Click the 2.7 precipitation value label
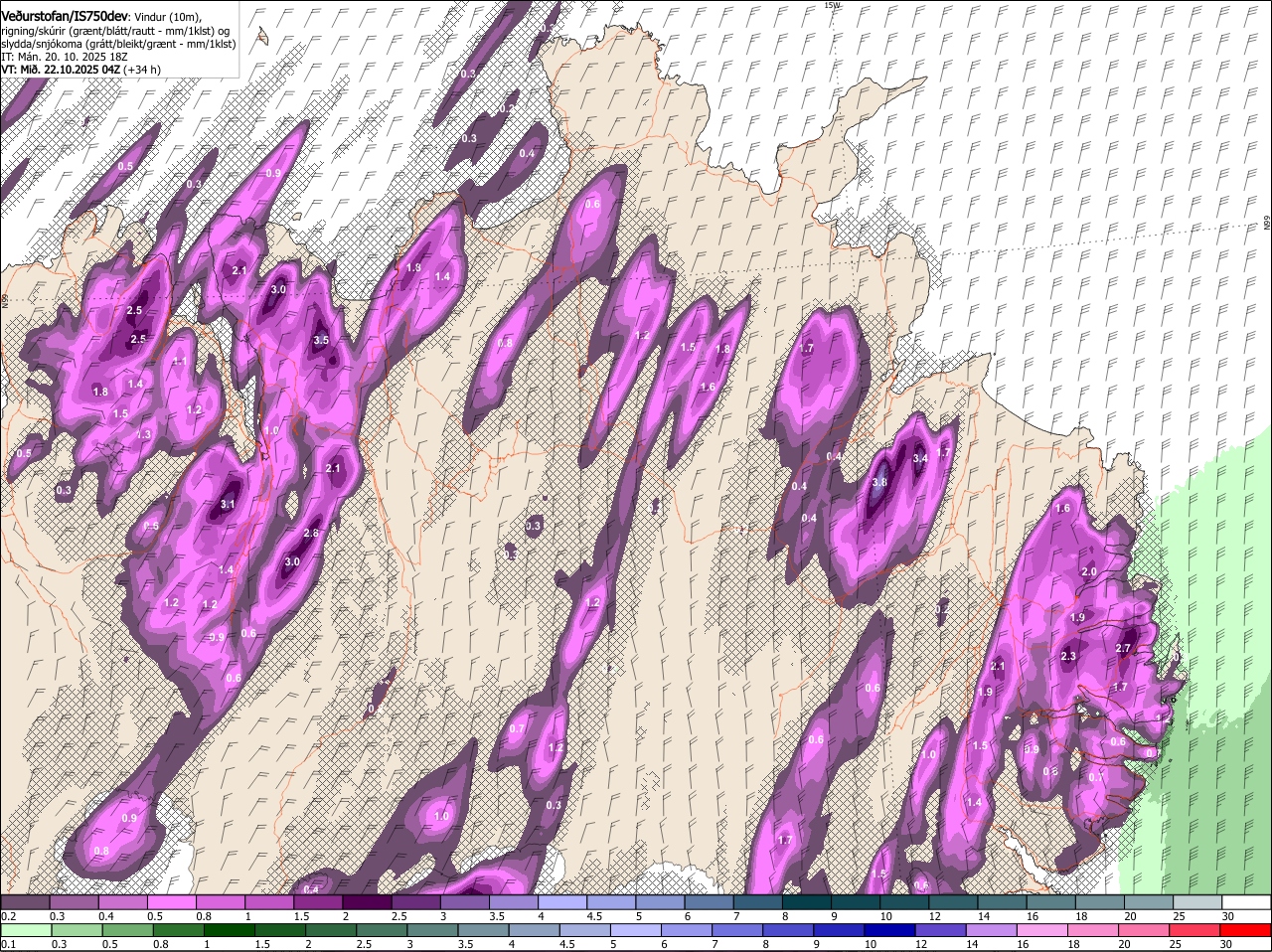The width and height of the screenshot is (1272, 952). [1123, 648]
